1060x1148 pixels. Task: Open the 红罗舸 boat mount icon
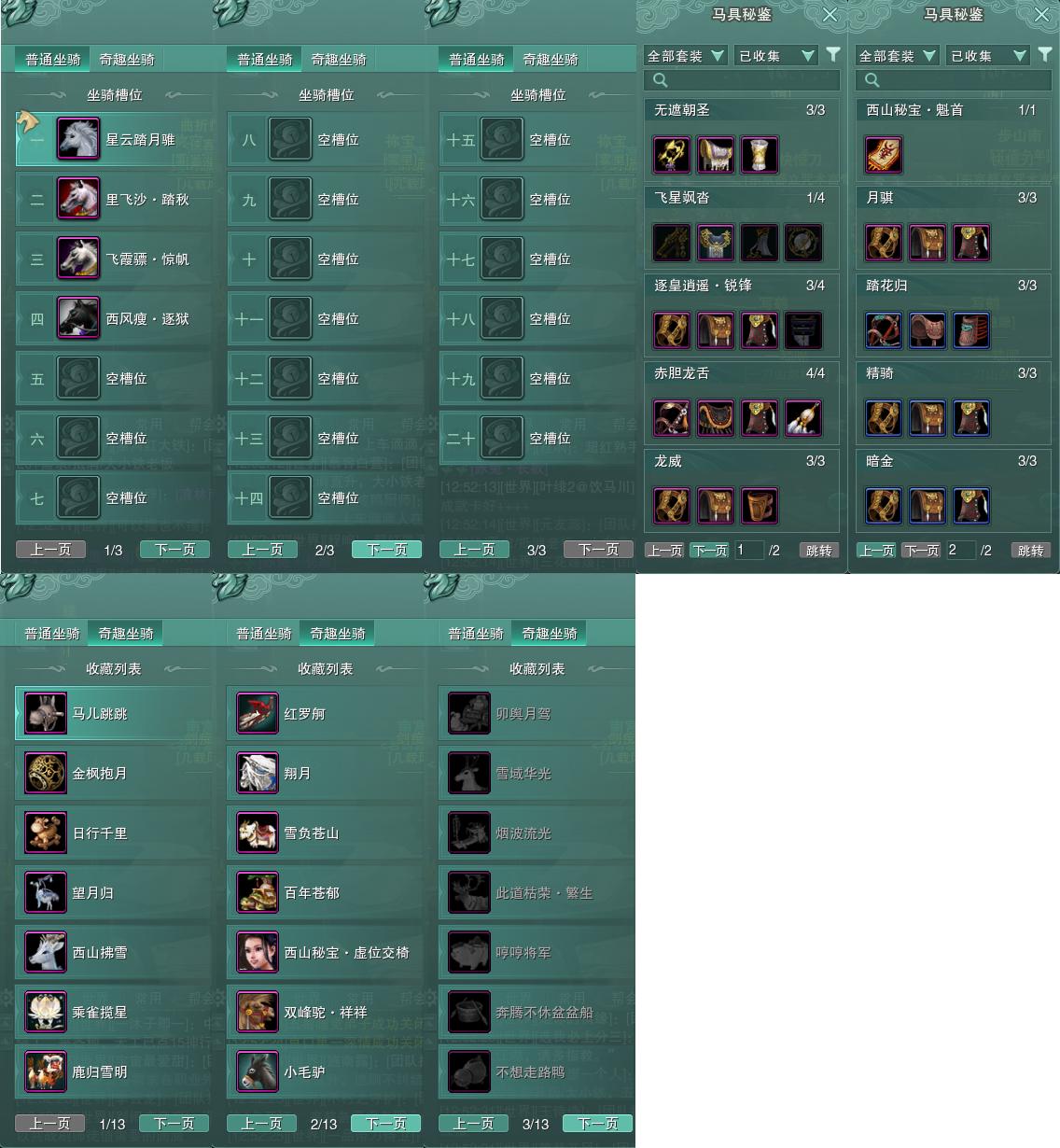pyautogui.click(x=258, y=713)
